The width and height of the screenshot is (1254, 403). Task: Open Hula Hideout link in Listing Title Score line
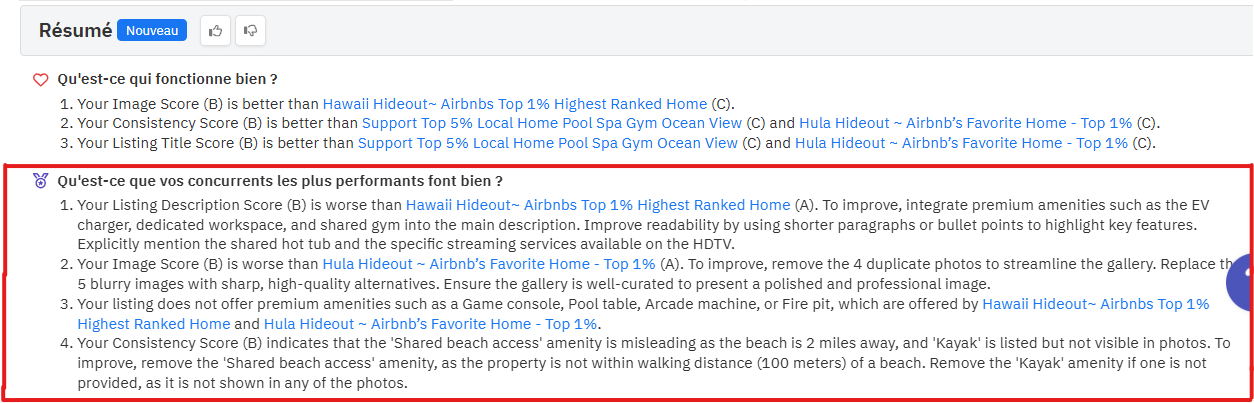click(961, 143)
